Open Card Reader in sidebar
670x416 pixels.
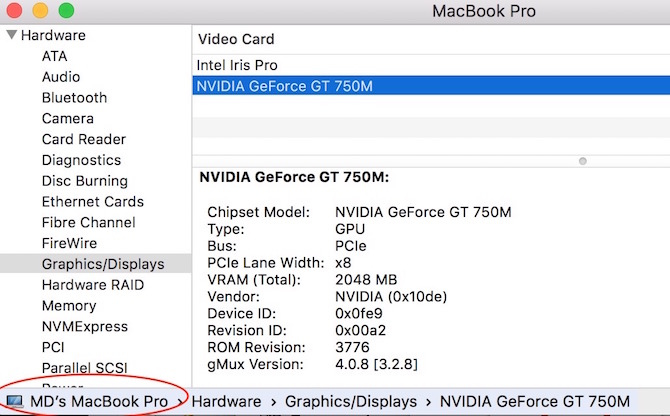click(x=84, y=140)
